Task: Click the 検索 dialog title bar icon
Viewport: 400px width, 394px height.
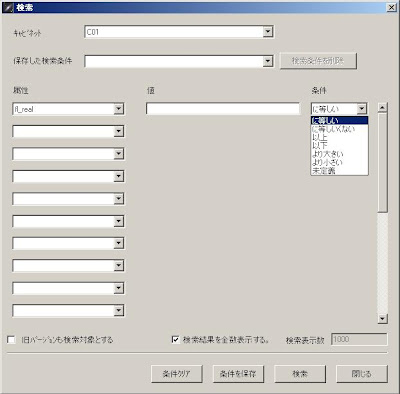Action: pyautogui.click(x=8, y=7)
